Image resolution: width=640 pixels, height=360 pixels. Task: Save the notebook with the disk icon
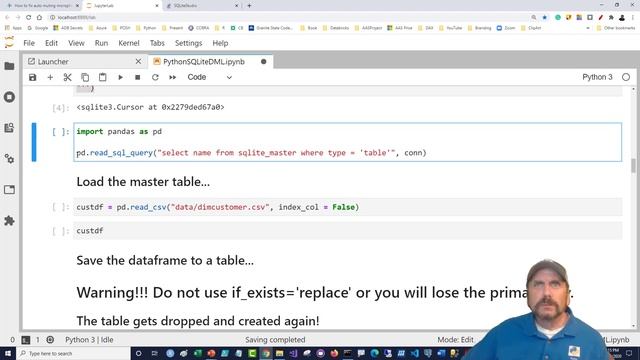(x=32, y=77)
